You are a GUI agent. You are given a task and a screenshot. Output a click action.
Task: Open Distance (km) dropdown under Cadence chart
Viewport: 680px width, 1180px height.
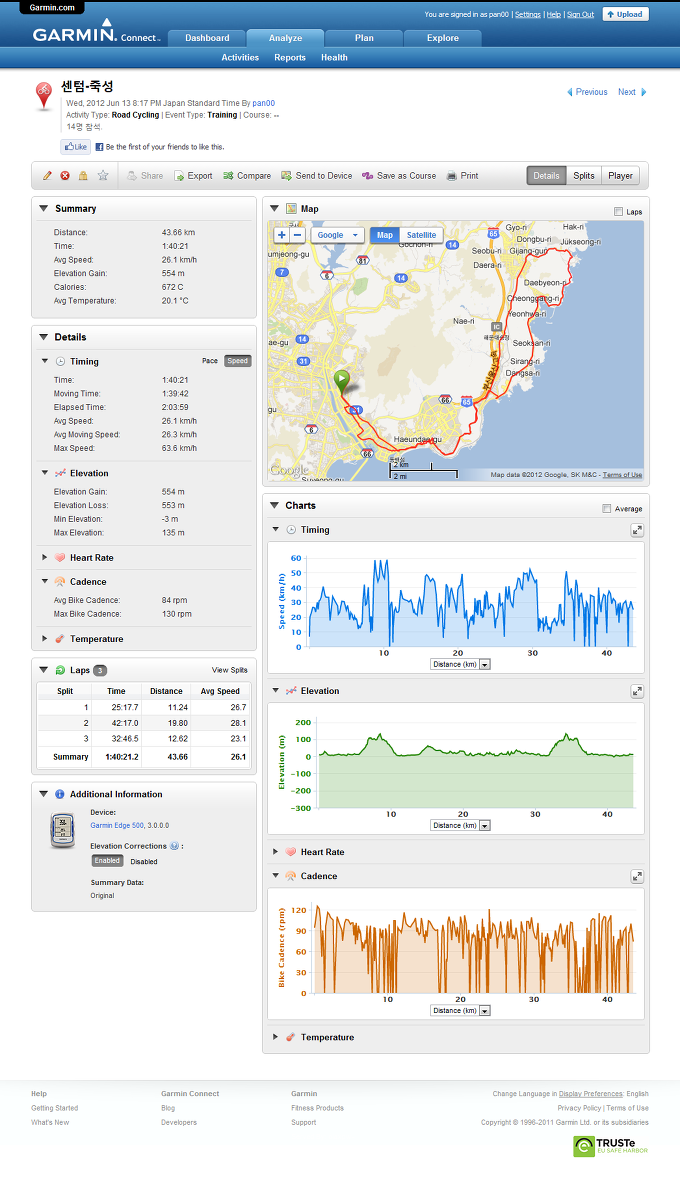coord(460,1011)
